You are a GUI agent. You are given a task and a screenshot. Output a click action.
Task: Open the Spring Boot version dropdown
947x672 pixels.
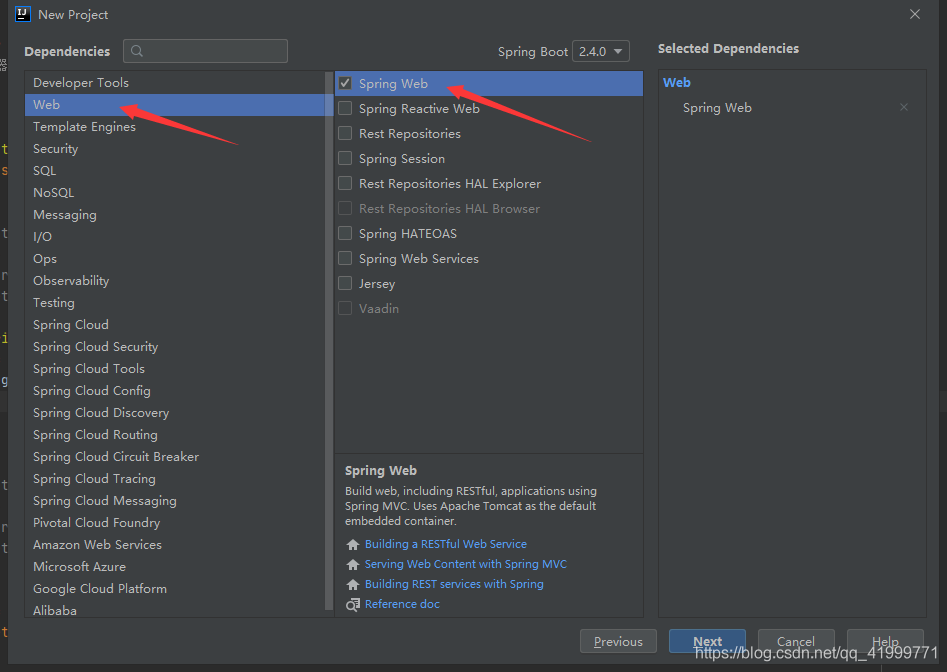coord(600,51)
